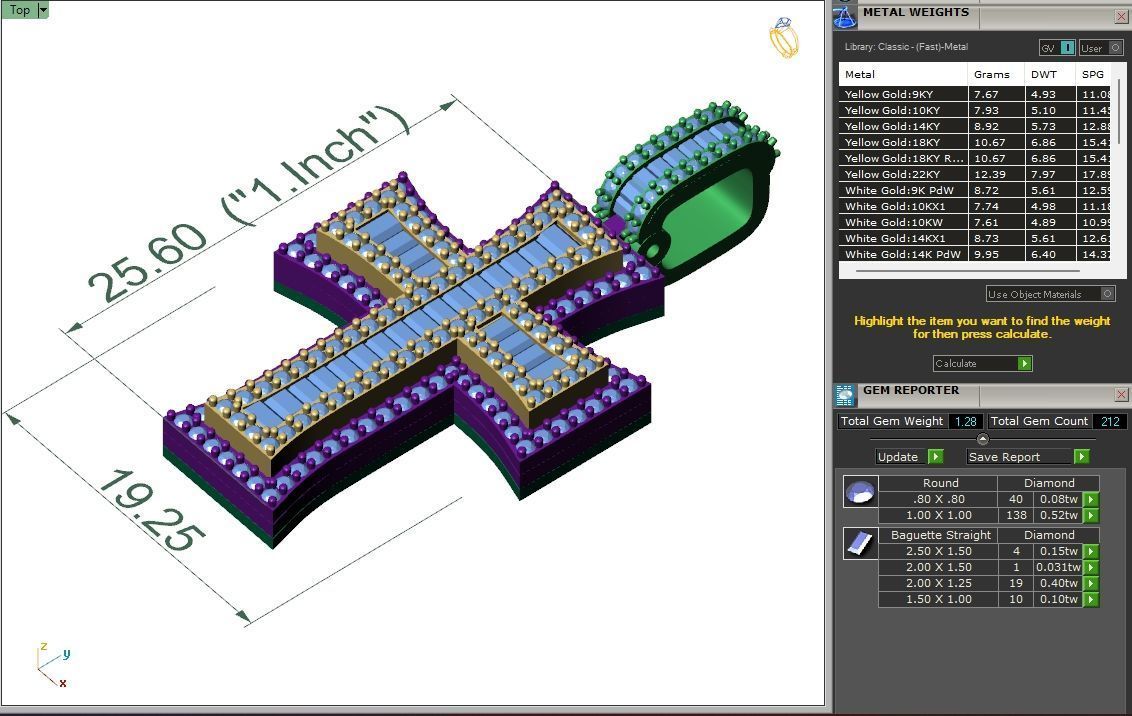The width and height of the screenshot is (1132, 716).
Task: Click the Total Gem Weight value 1.28
Action: [965, 422]
